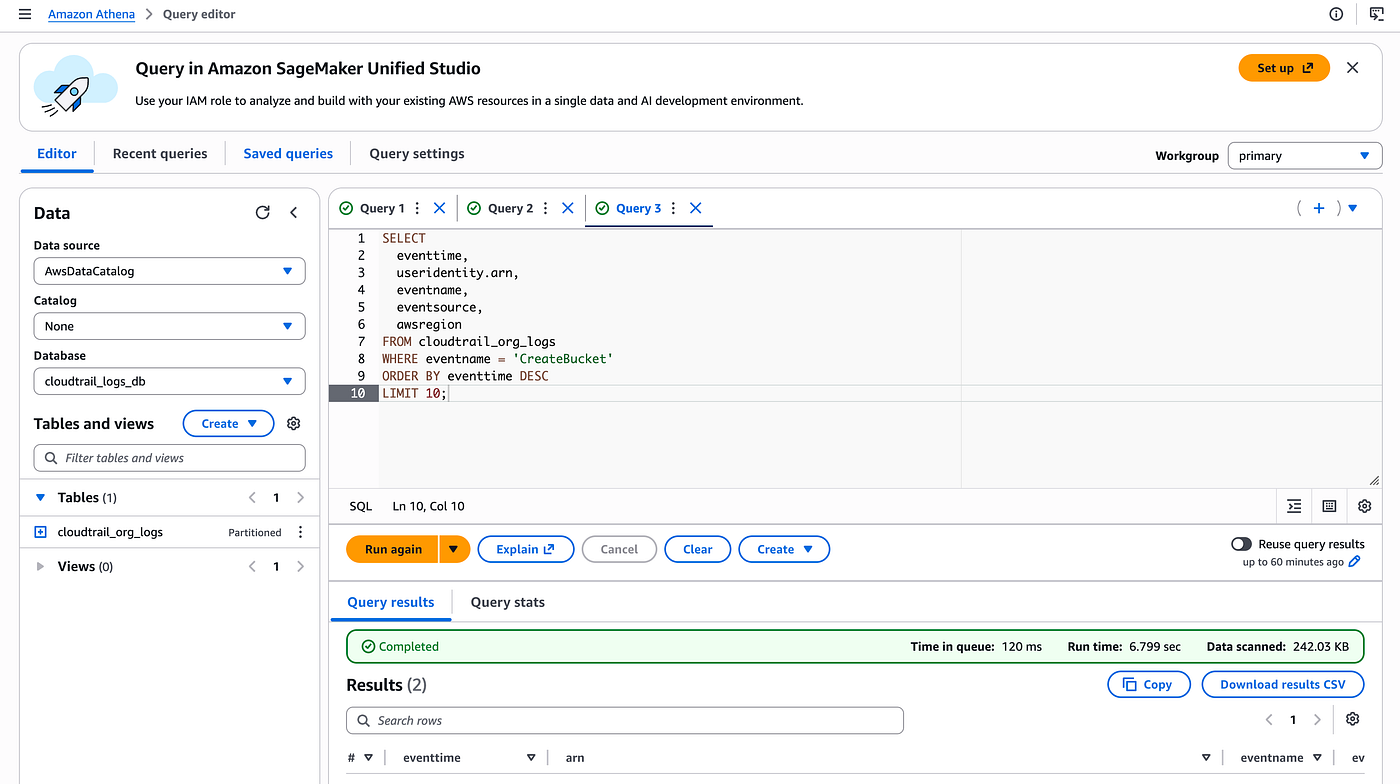
Task: Expand the Views section
Action: click(x=41, y=566)
